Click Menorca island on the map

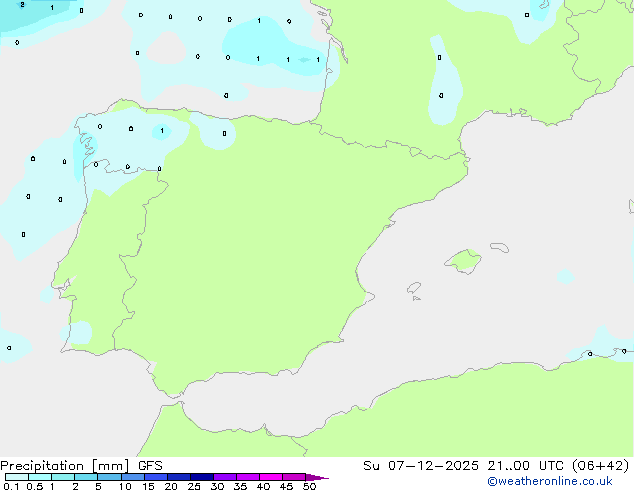pos(500,247)
